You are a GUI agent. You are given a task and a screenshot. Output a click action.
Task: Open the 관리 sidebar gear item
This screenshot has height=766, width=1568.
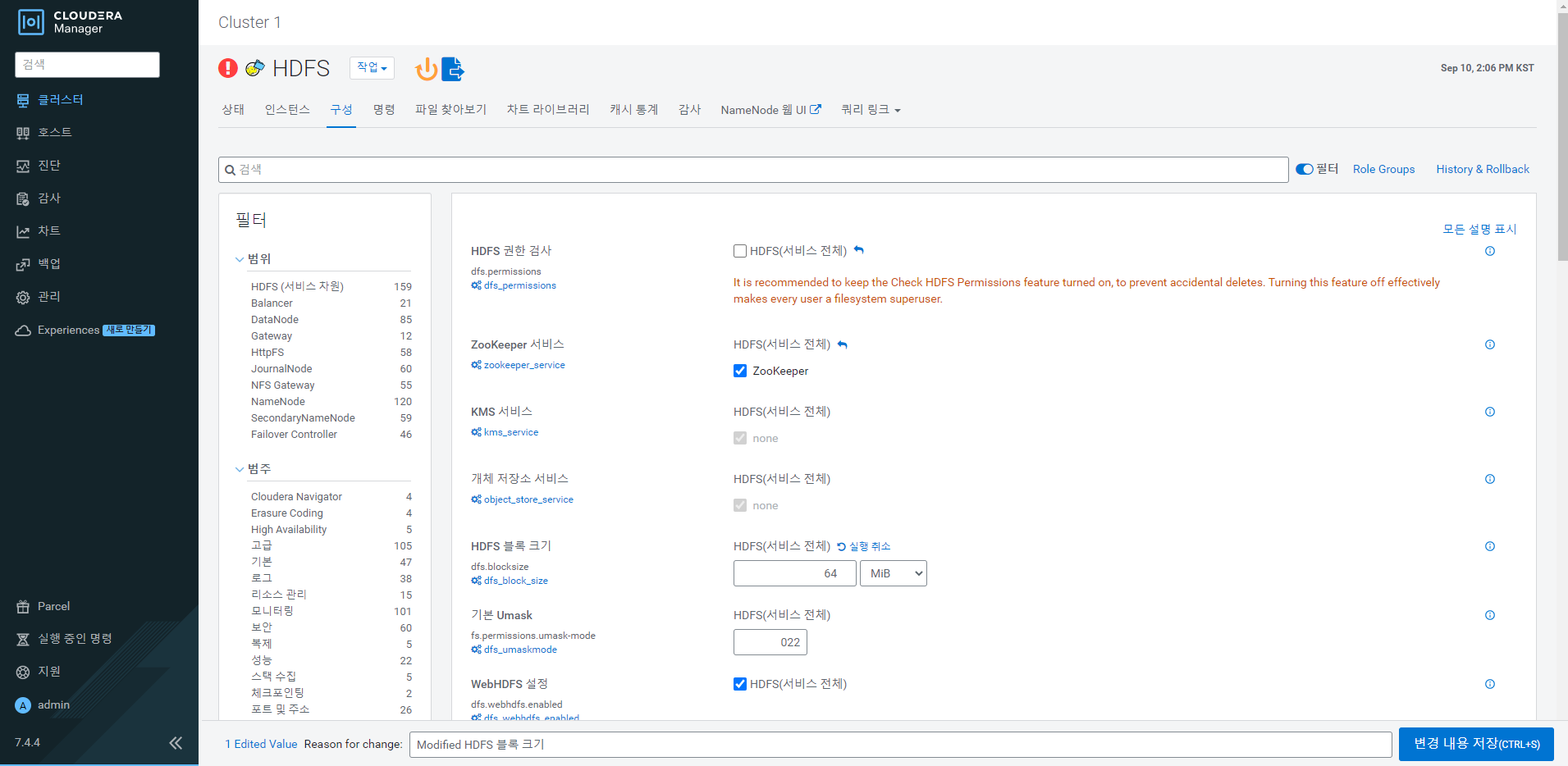(x=39, y=296)
